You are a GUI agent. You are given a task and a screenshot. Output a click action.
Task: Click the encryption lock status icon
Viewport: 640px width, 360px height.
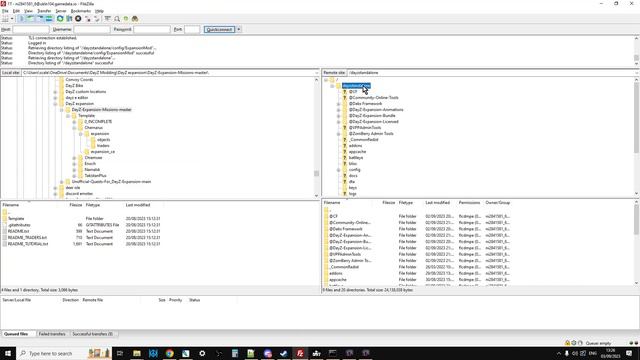tap(567, 343)
